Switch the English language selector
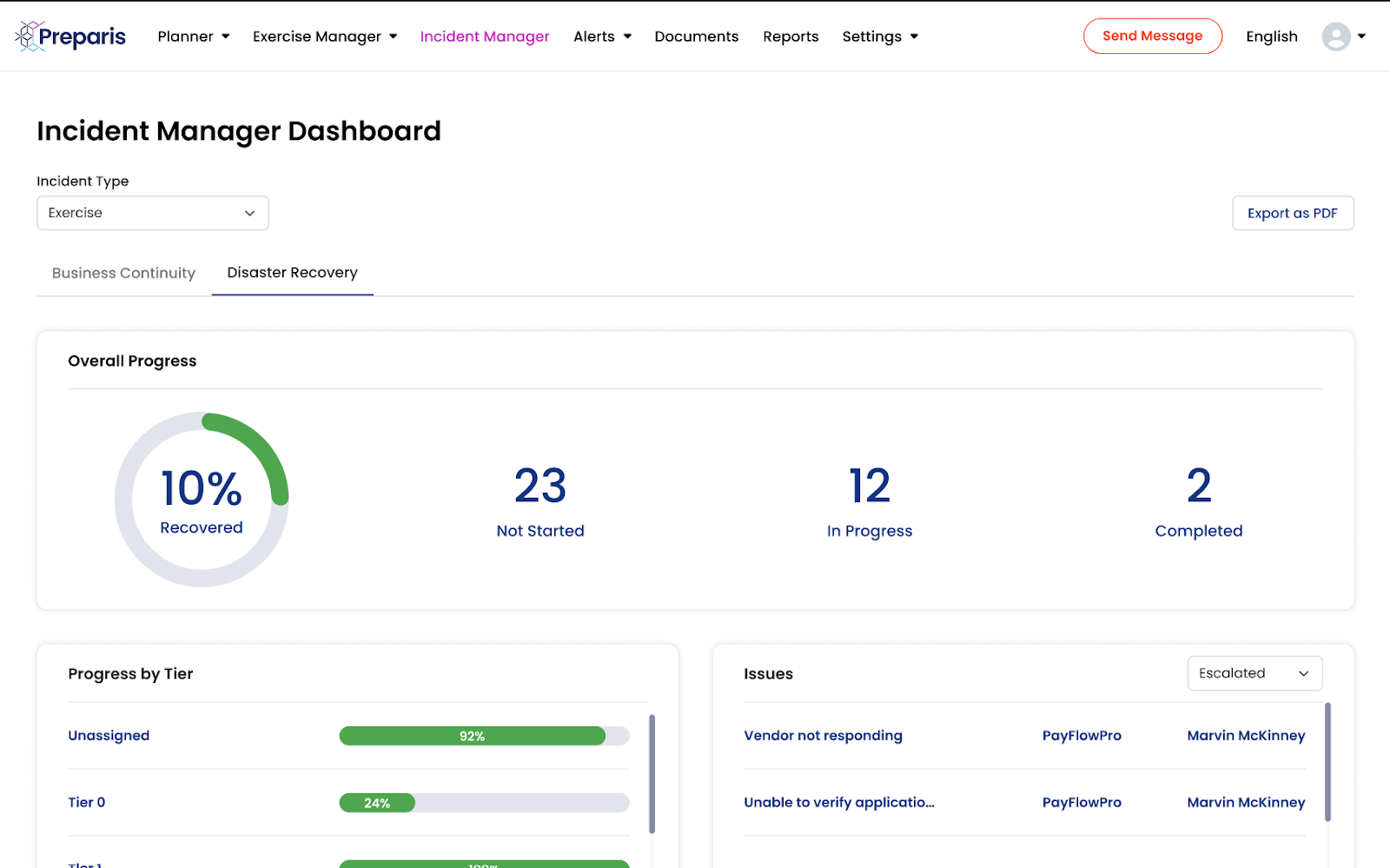Image resolution: width=1390 pixels, height=868 pixels. pyautogui.click(x=1271, y=36)
